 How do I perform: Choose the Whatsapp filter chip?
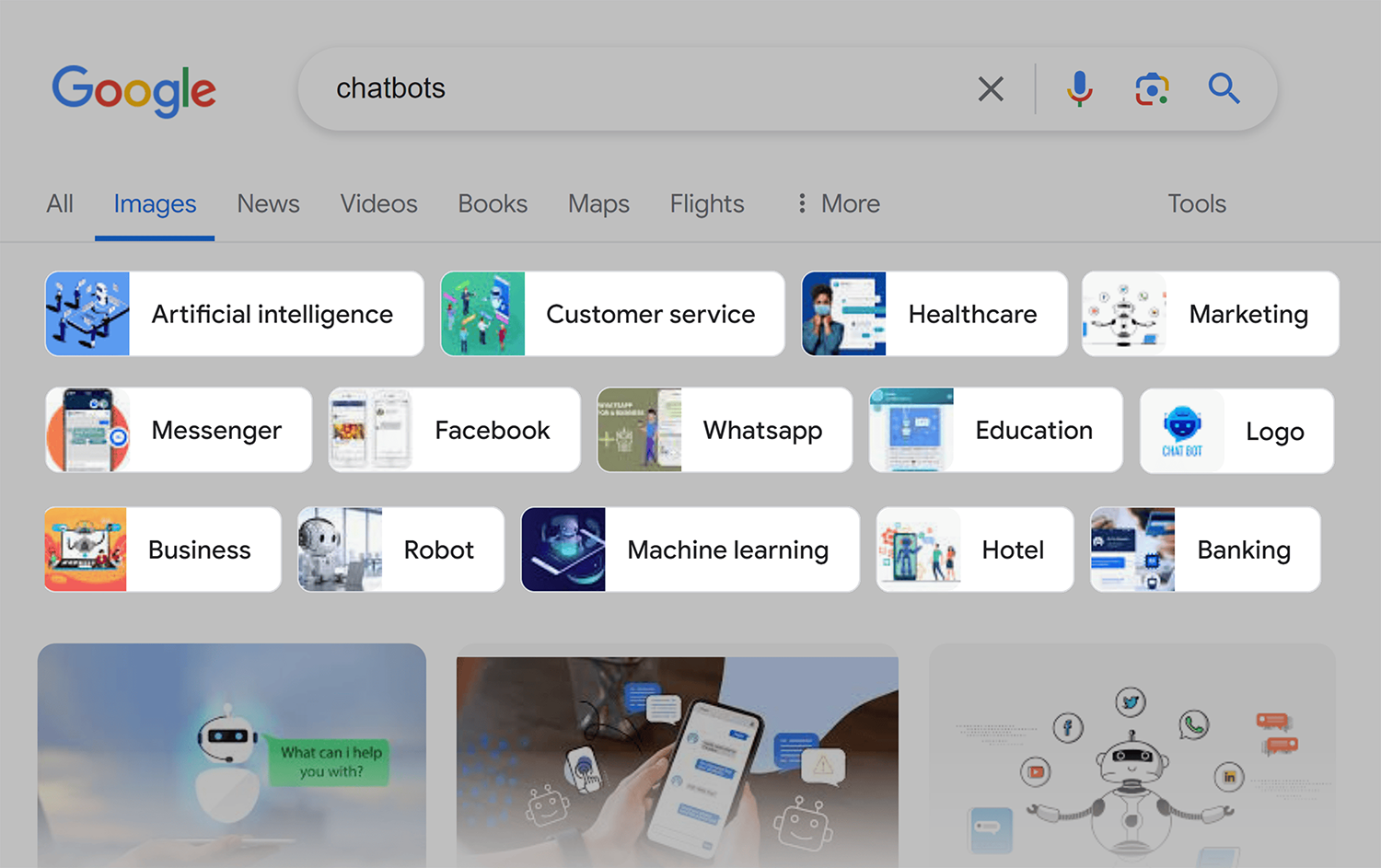pyautogui.click(x=725, y=430)
